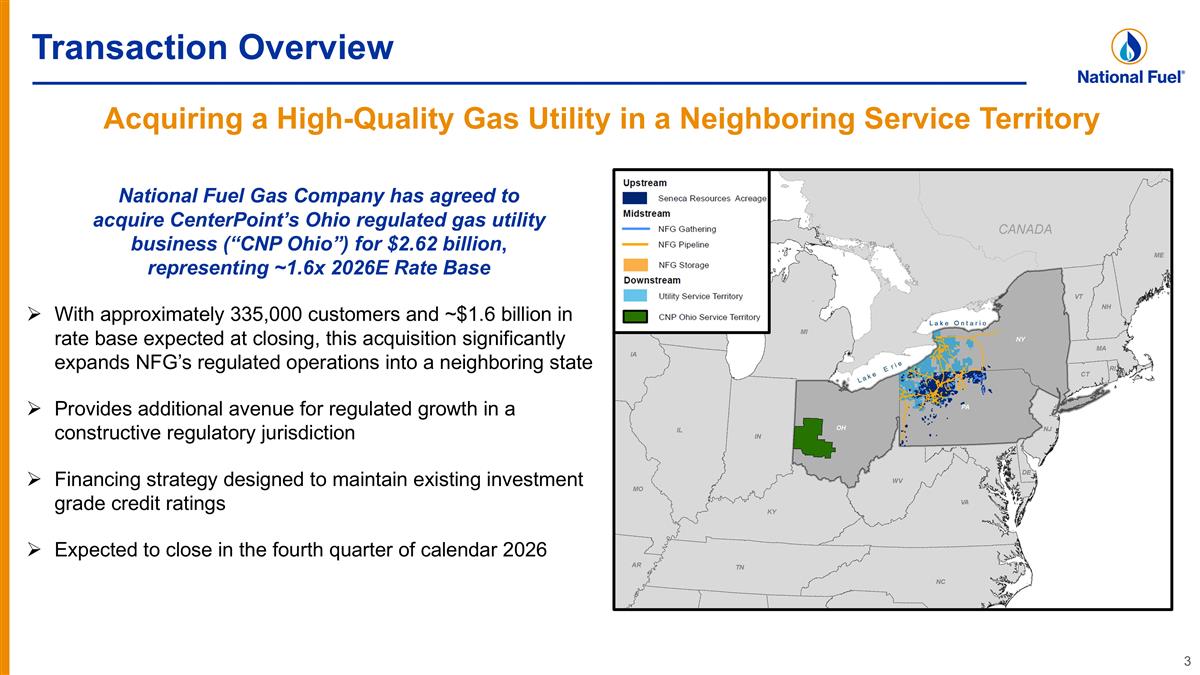Click the 'Lake Erie' map label
This screenshot has height=675, width=1200.
coord(880,372)
